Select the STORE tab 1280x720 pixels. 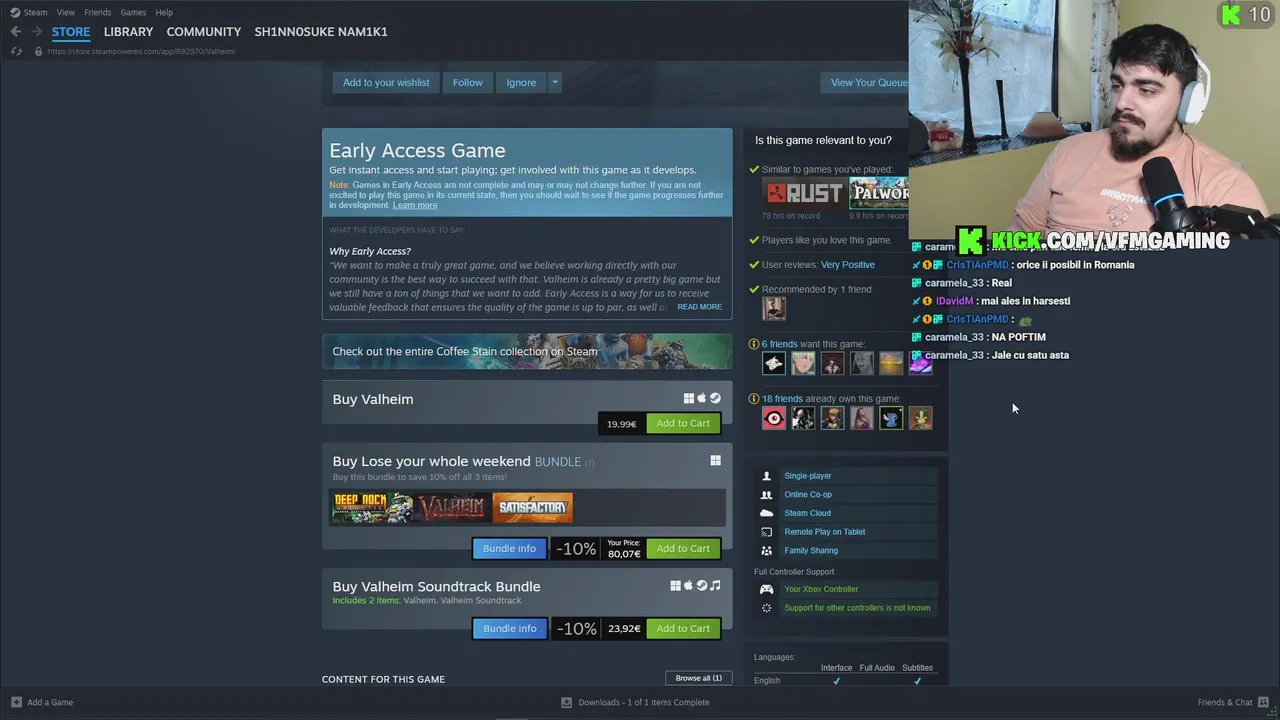click(x=71, y=32)
